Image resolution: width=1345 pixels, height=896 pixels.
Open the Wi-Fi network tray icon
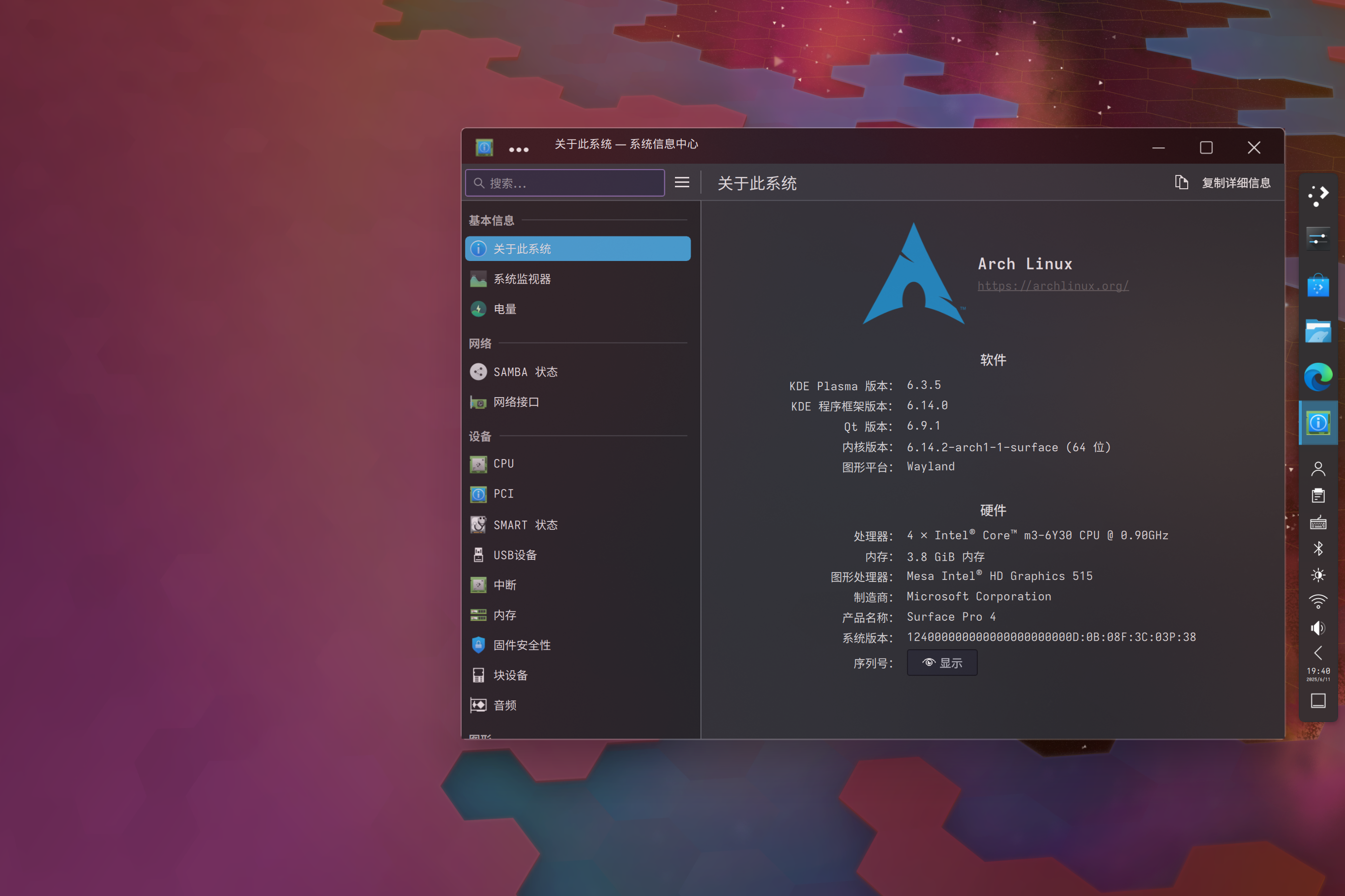[1317, 601]
